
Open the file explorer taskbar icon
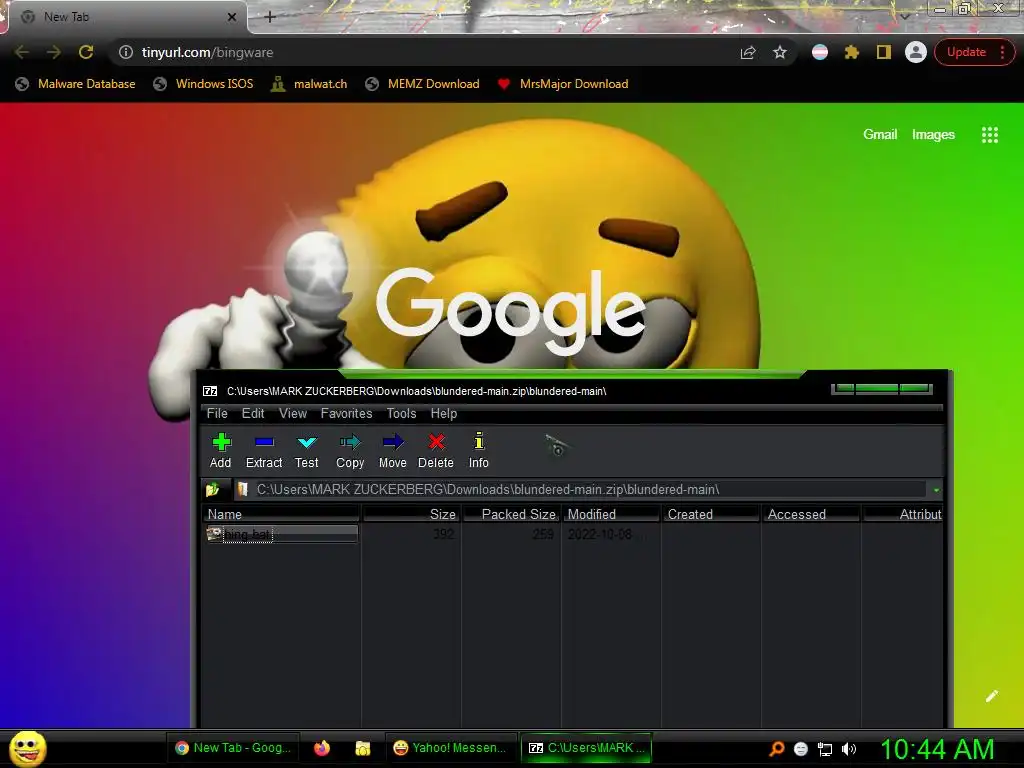click(x=363, y=748)
